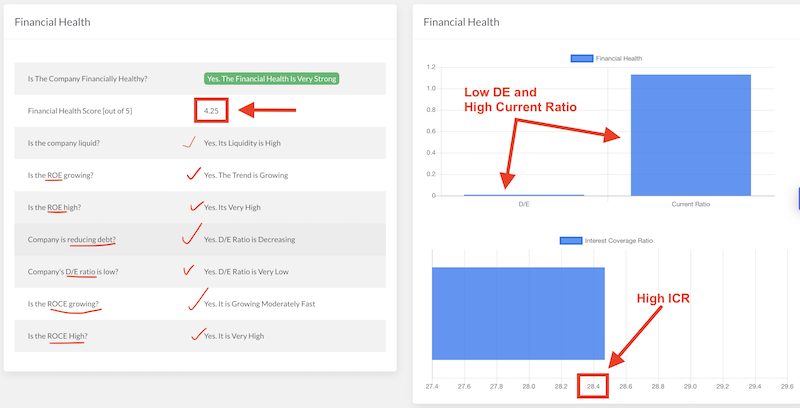Click 'Is the ROE growing?' question

click(61, 175)
